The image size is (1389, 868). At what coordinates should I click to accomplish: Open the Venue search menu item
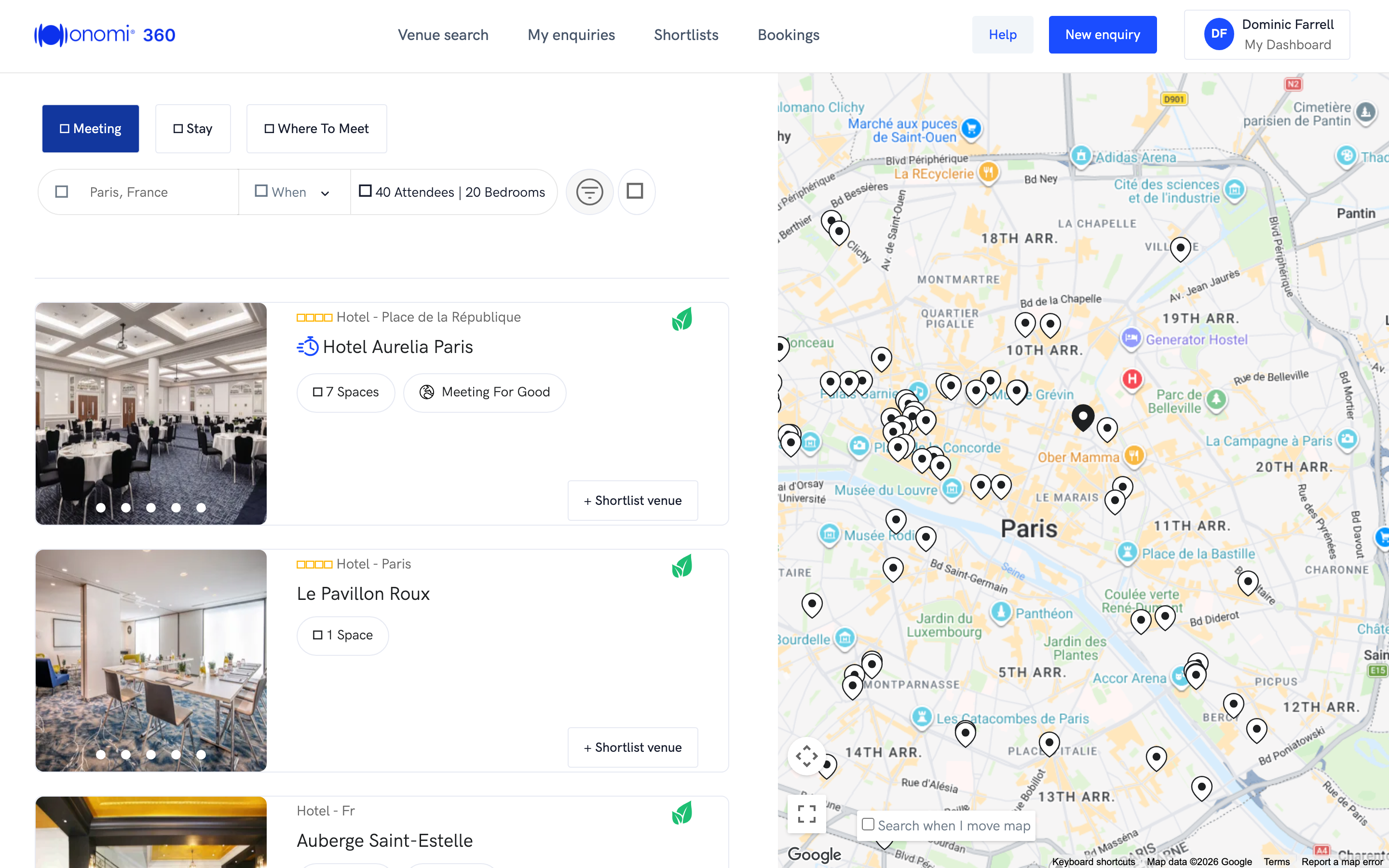coord(443,35)
